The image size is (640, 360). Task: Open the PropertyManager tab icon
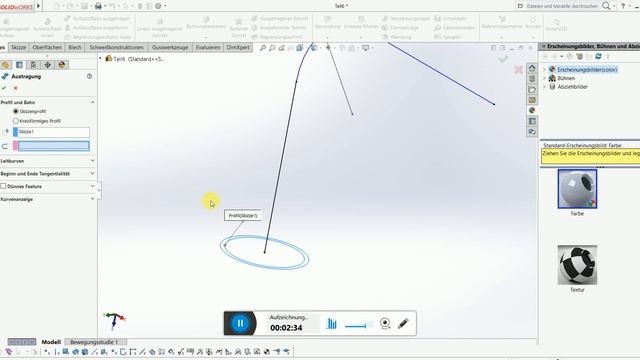pyautogui.click(x=19, y=65)
